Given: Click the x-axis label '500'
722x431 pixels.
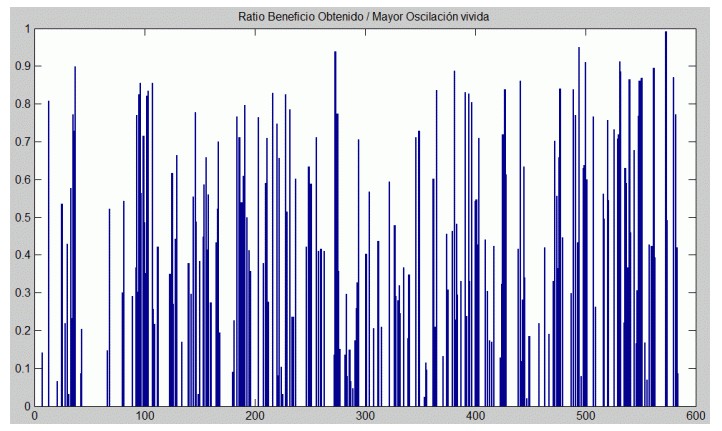Looking at the screenshot, I should pyautogui.click(x=586, y=416).
